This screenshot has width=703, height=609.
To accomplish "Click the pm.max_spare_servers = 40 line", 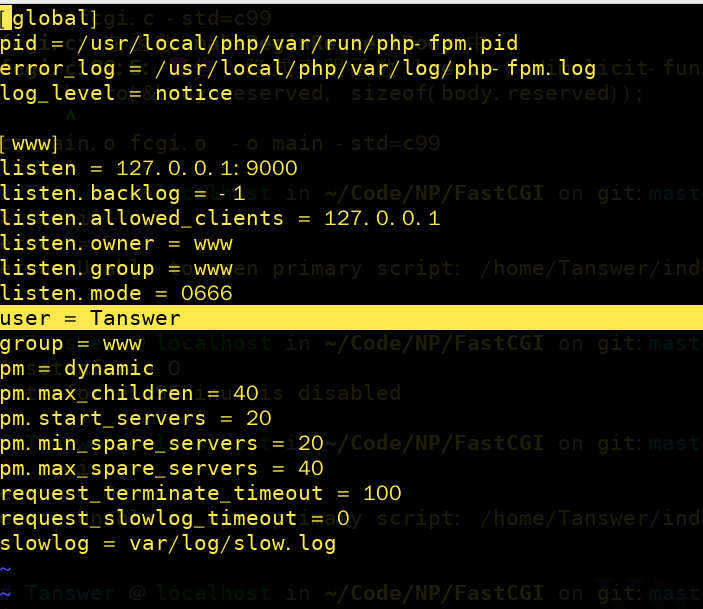I will (x=162, y=469).
